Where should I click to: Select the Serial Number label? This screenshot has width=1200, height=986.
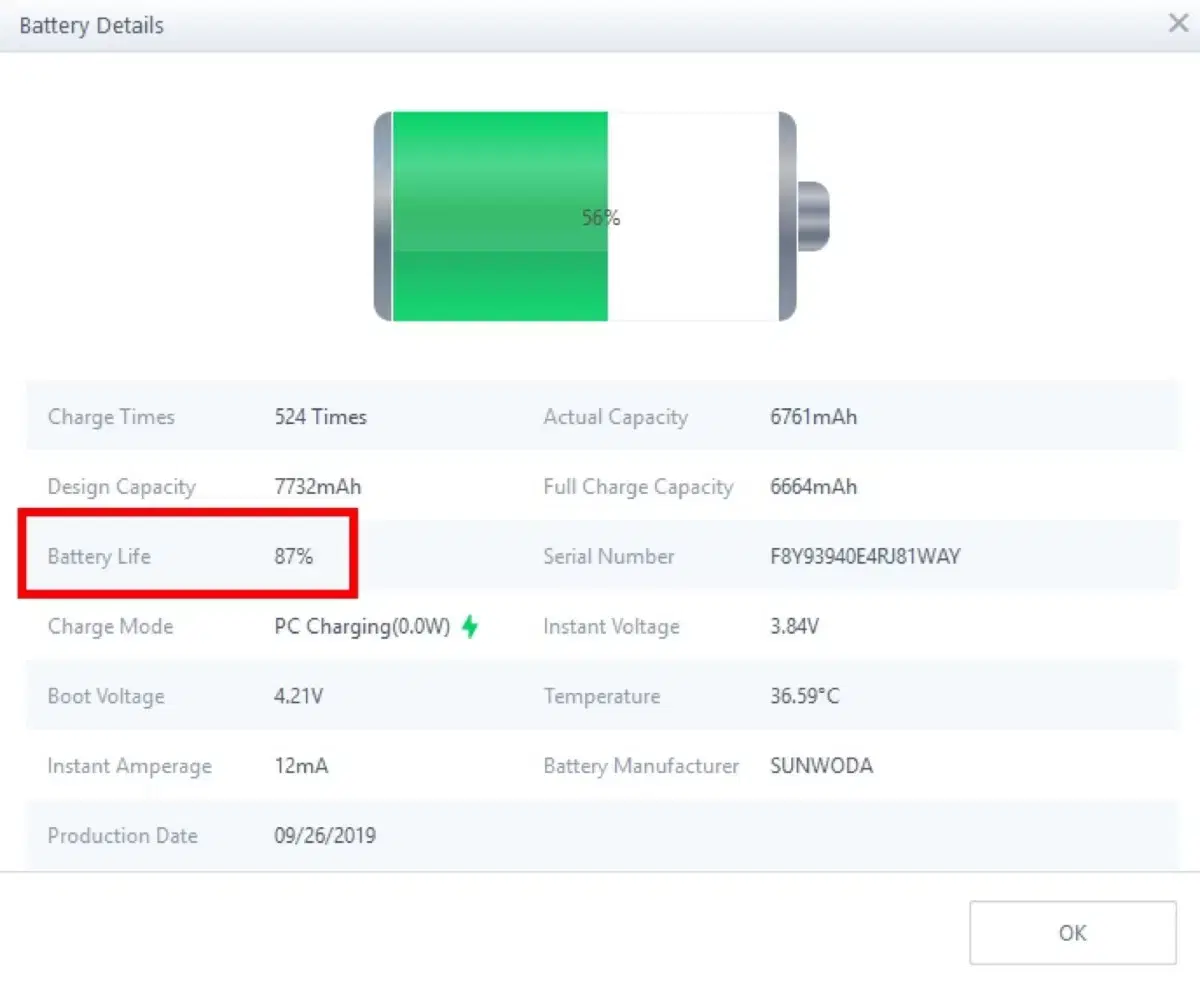tap(609, 556)
